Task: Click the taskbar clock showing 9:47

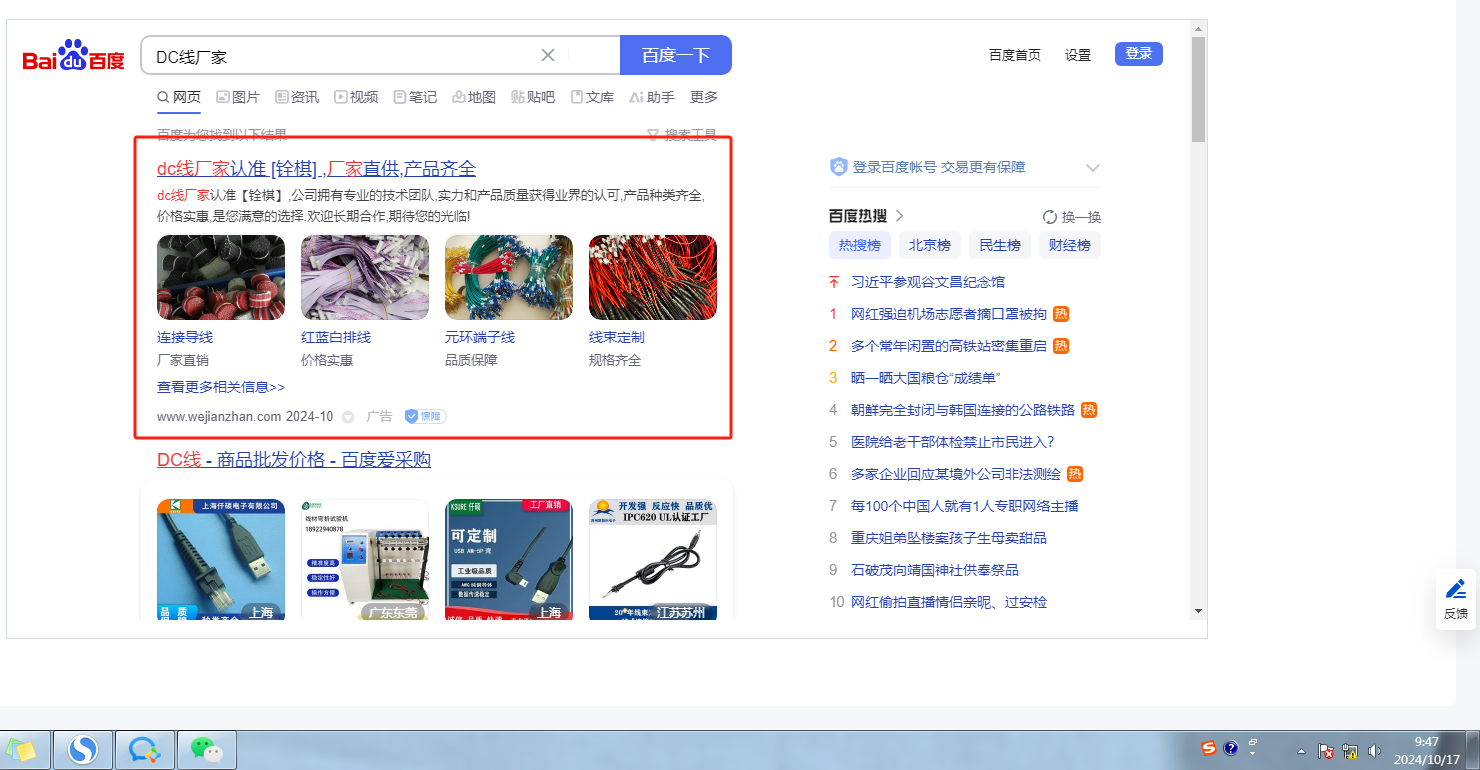Action: (x=1427, y=750)
